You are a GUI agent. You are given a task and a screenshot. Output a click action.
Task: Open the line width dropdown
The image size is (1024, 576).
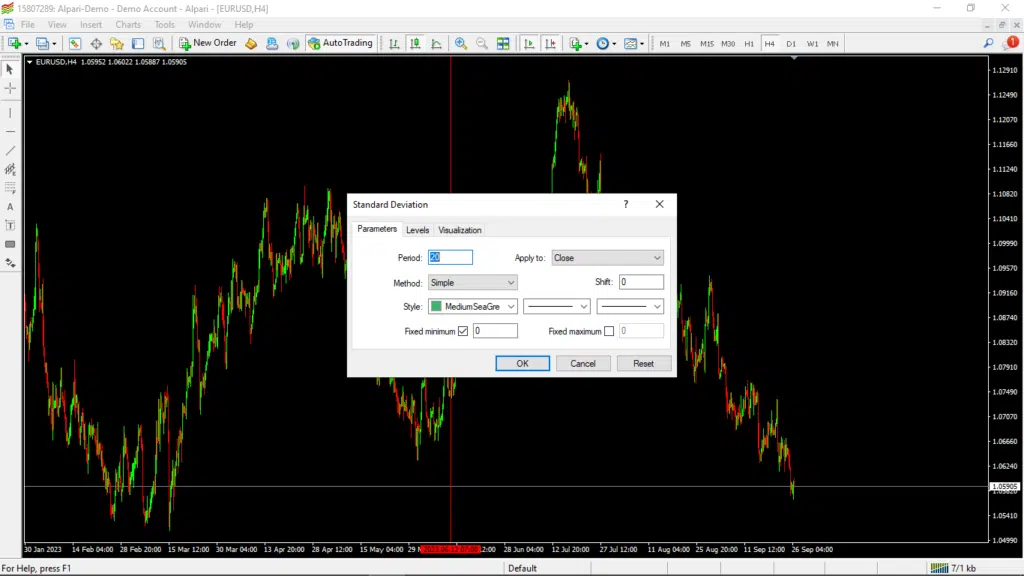tap(630, 306)
